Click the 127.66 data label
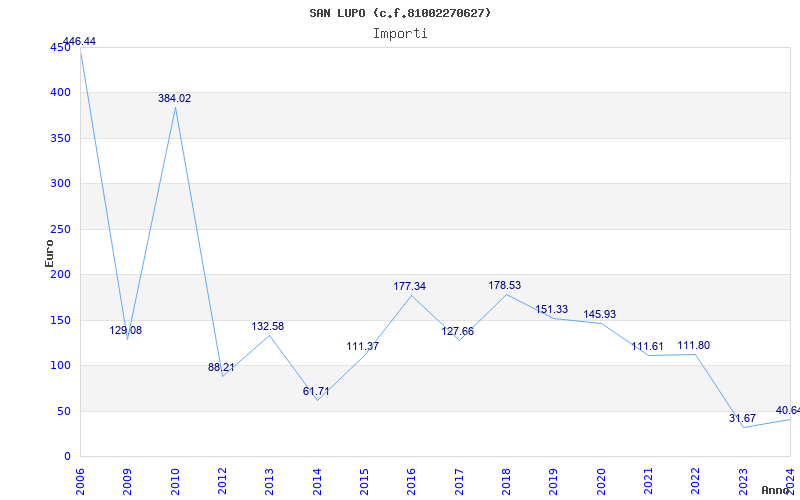Image resolution: width=800 pixels, height=500 pixels. click(x=458, y=332)
